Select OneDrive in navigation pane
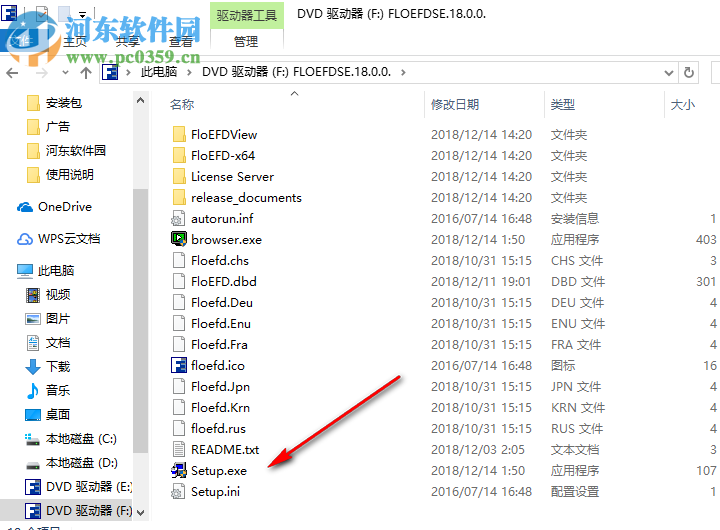 (x=65, y=207)
